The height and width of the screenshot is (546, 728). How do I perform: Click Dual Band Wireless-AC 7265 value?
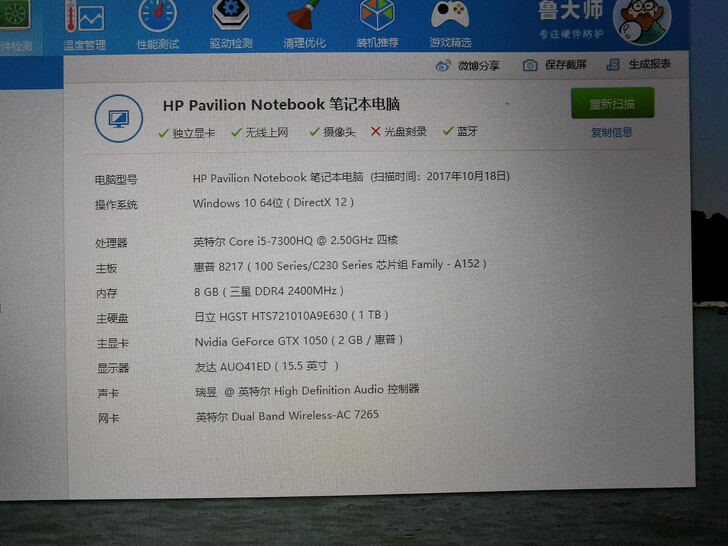pos(287,416)
